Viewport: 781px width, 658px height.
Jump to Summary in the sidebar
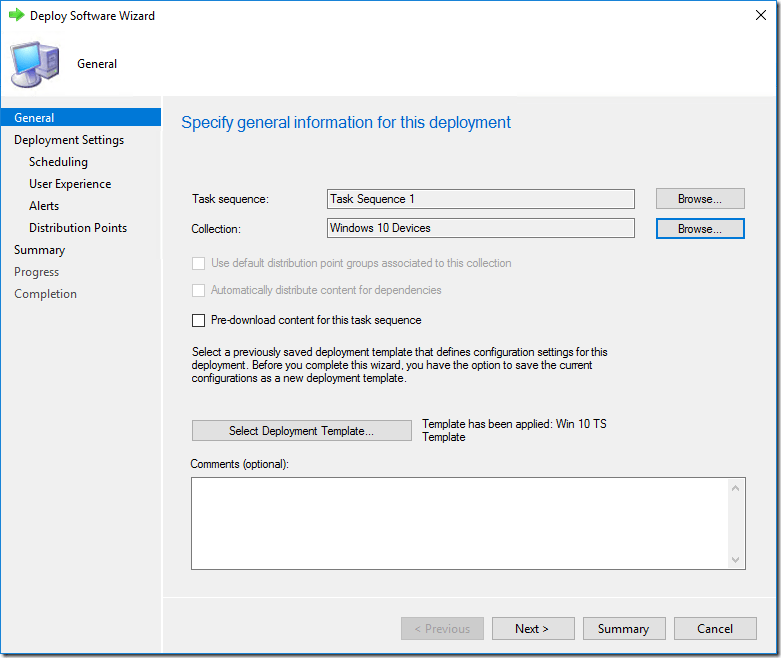39,250
